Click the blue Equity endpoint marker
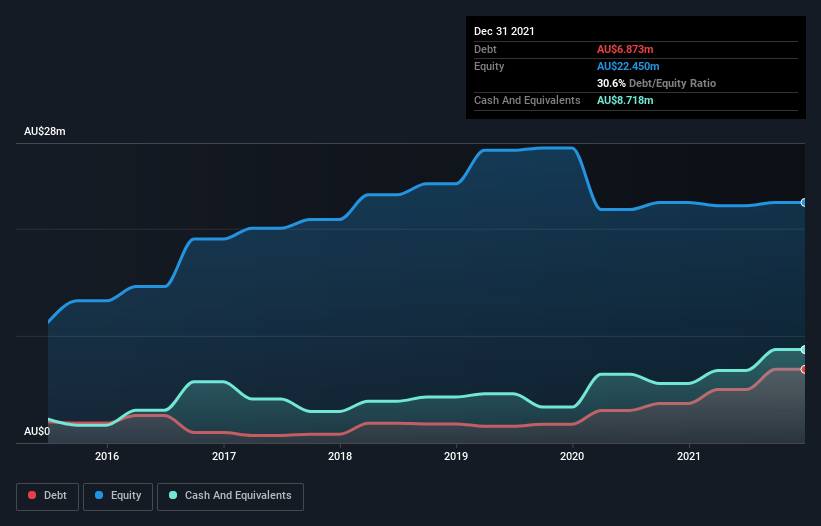821x526 pixels. [804, 203]
